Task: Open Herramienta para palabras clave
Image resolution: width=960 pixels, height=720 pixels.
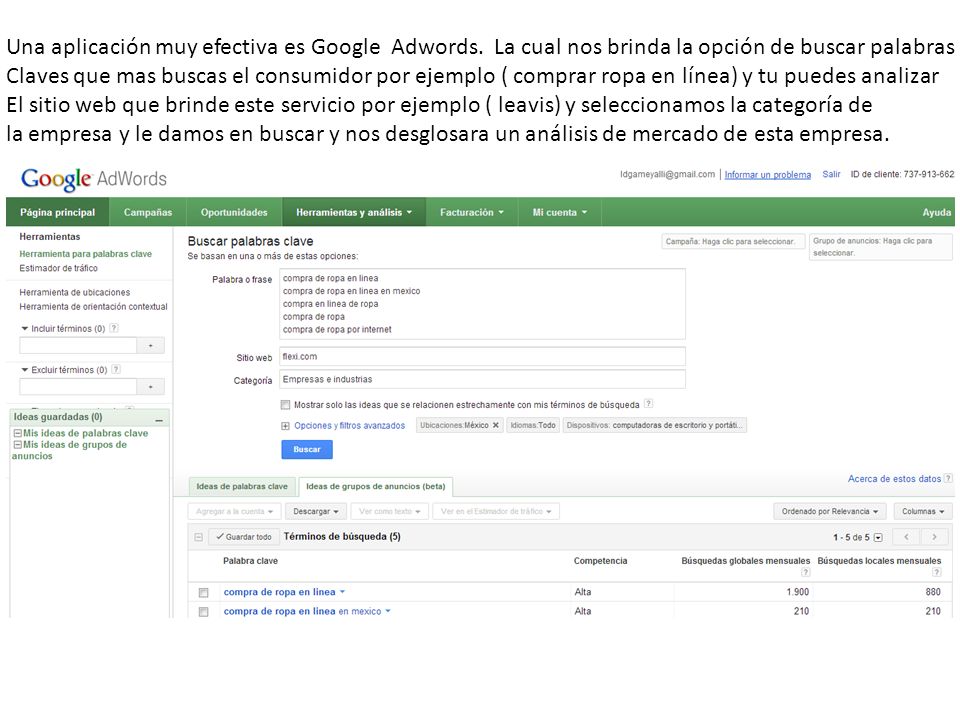Action: (85, 253)
